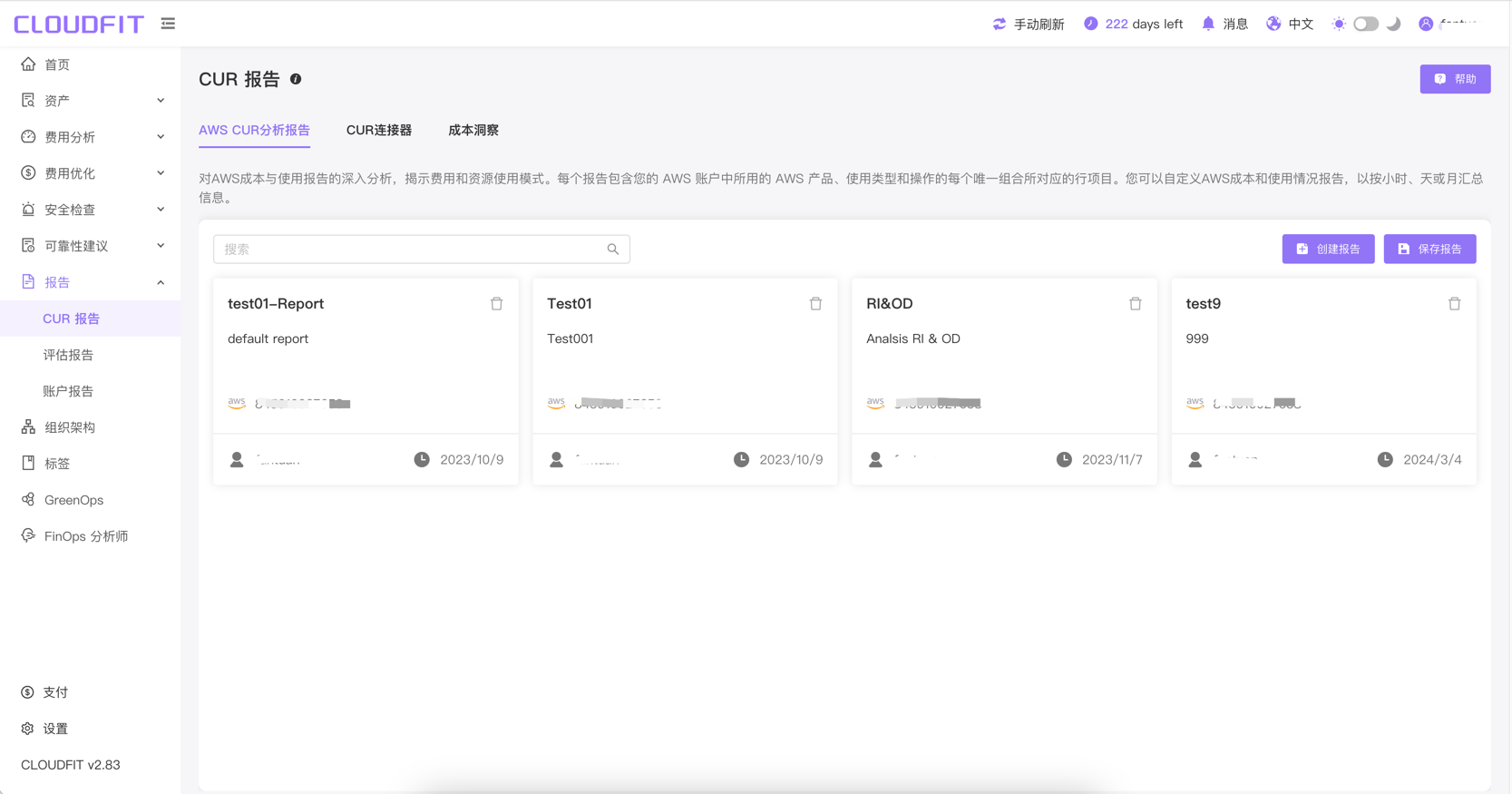Click the 标签 tag icon
Image resolution: width=1512 pixels, height=794 pixels.
[28, 463]
